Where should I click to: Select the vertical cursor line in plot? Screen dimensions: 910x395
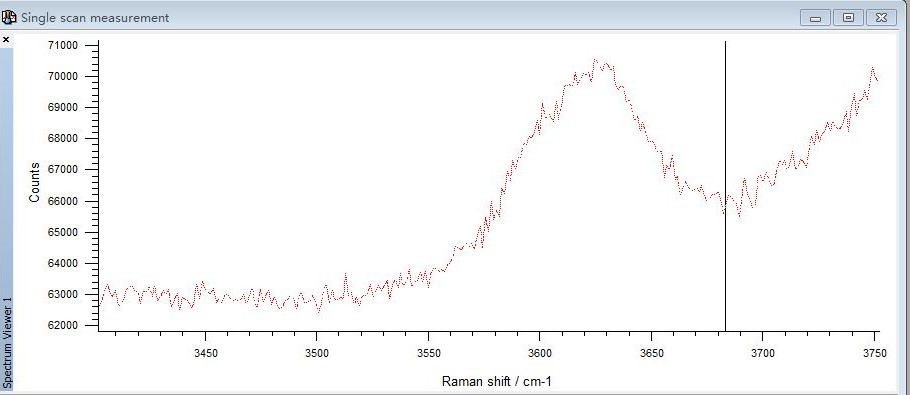click(x=725, y=186)
